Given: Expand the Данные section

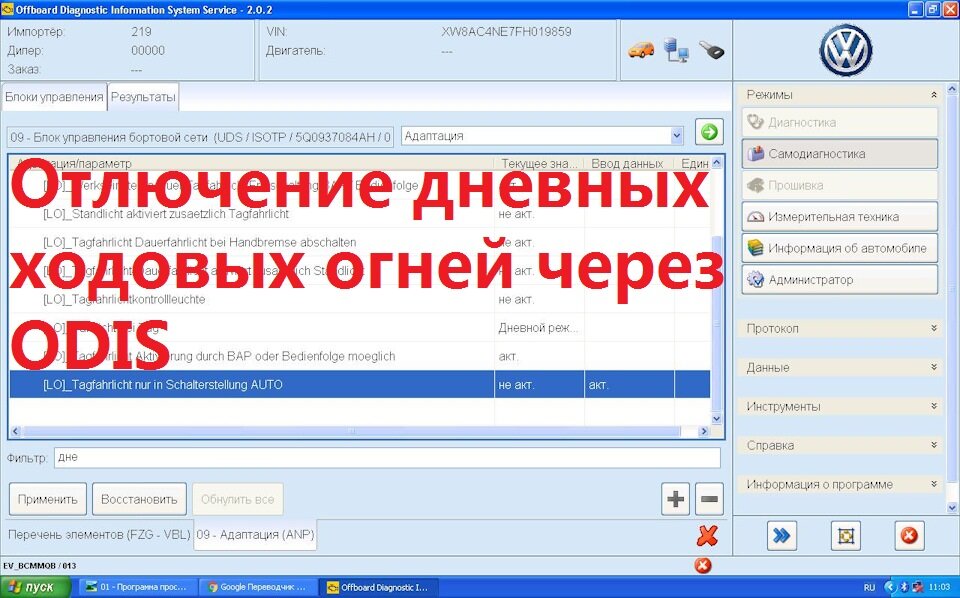Looking at the screenshot, I should 934,367.
